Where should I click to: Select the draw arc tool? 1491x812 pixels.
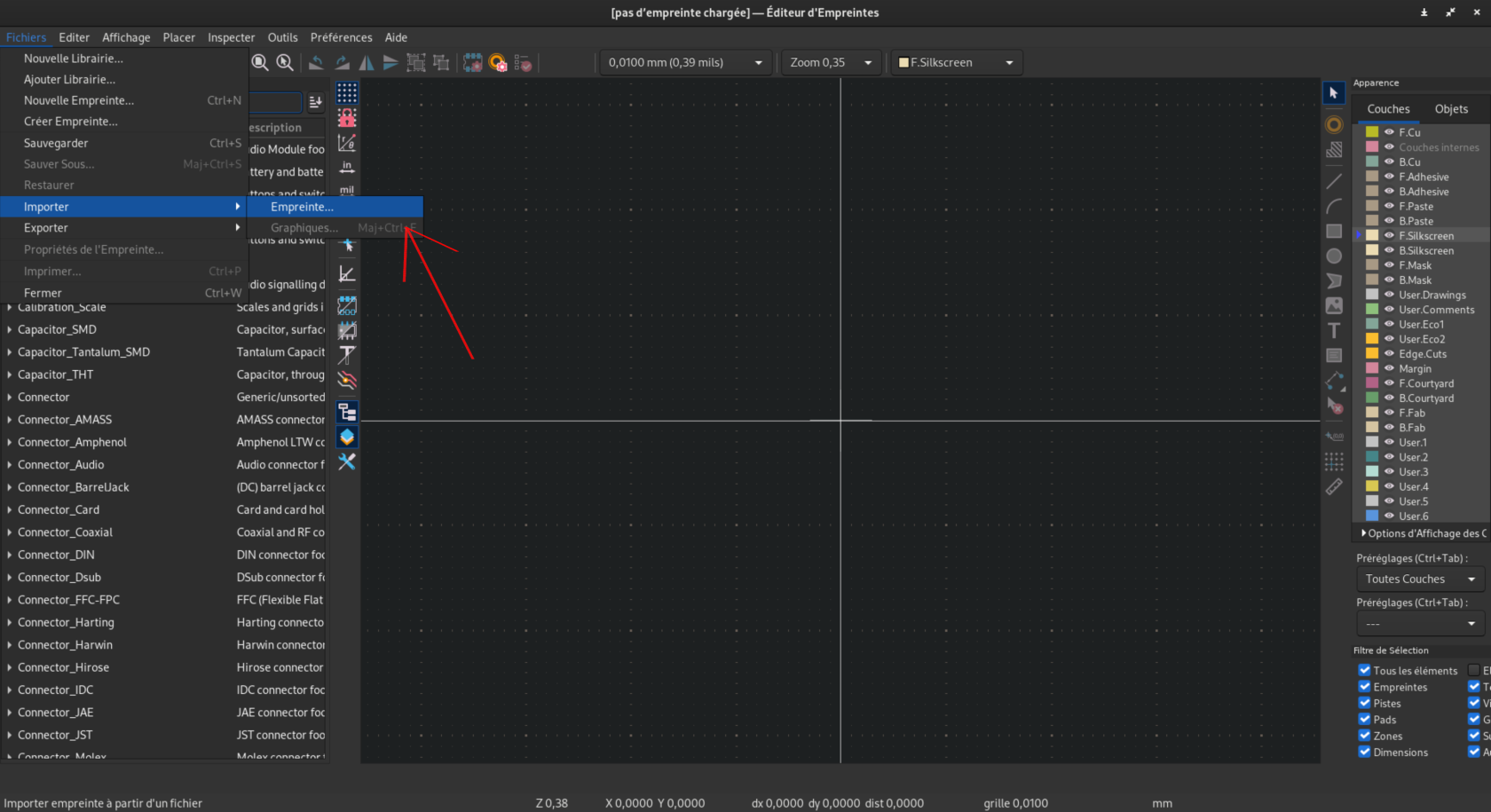(x=1334, y=206)
